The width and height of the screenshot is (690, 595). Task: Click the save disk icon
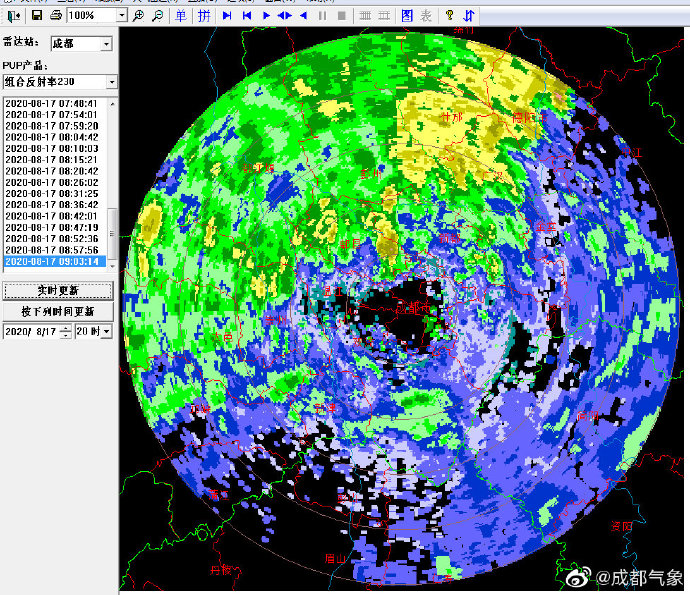pos(37,16)
